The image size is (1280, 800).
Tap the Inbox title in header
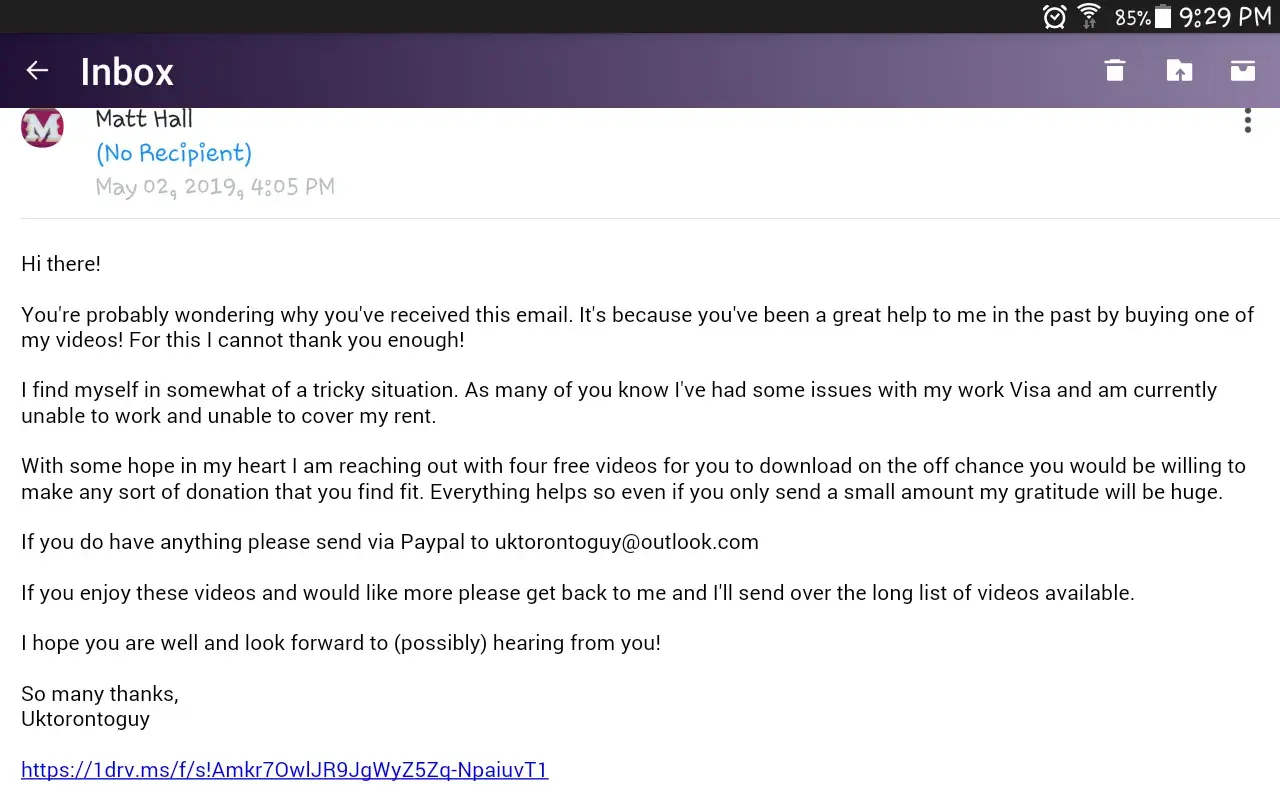[x=127, y=72]
